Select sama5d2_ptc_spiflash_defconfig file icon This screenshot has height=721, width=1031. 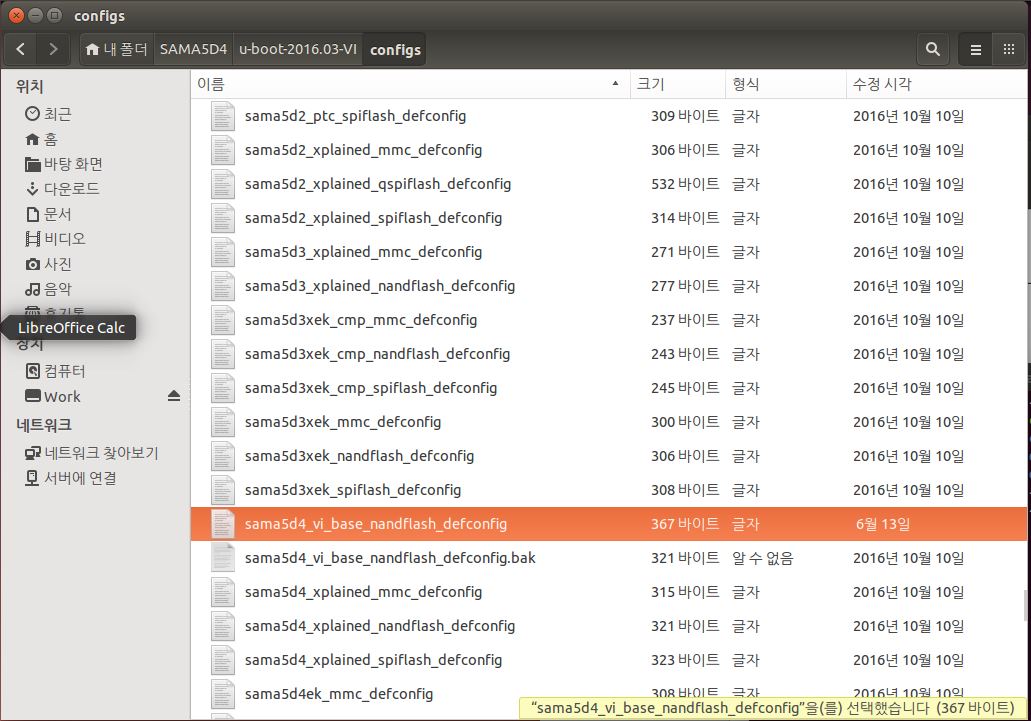click(222, 116)
